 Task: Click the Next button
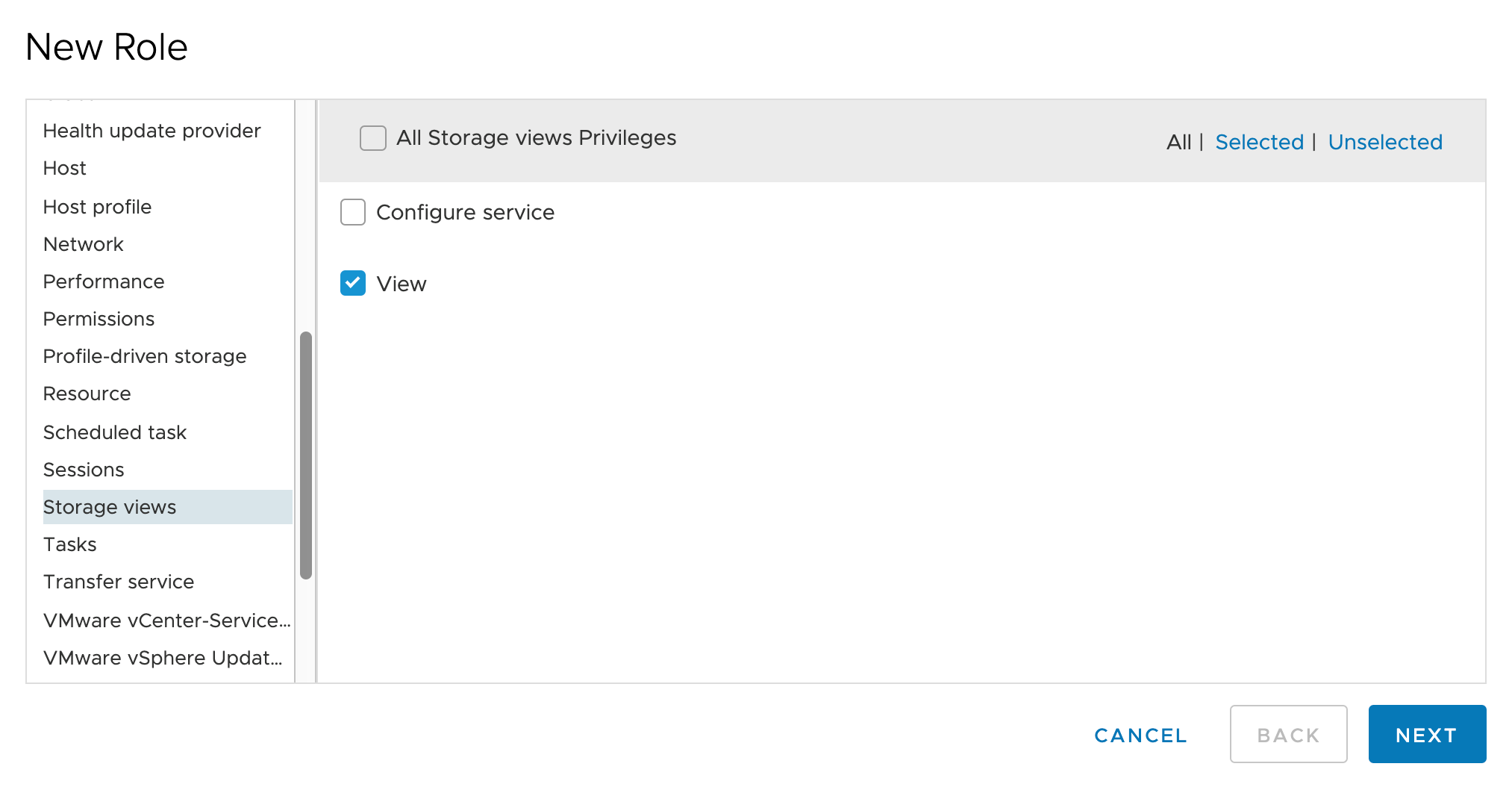coord(1426,734)
